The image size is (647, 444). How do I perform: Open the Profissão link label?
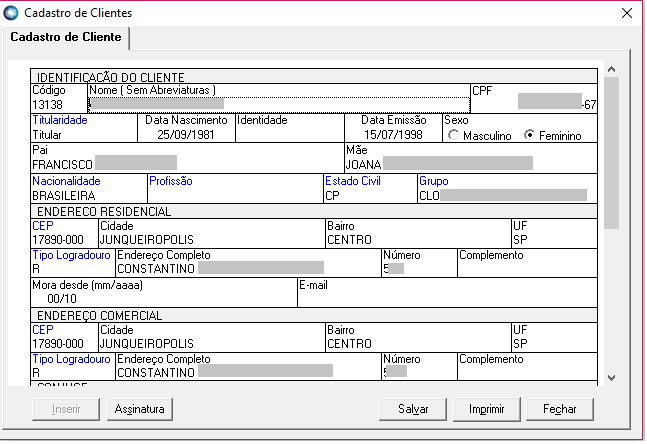tap(171, 181)
